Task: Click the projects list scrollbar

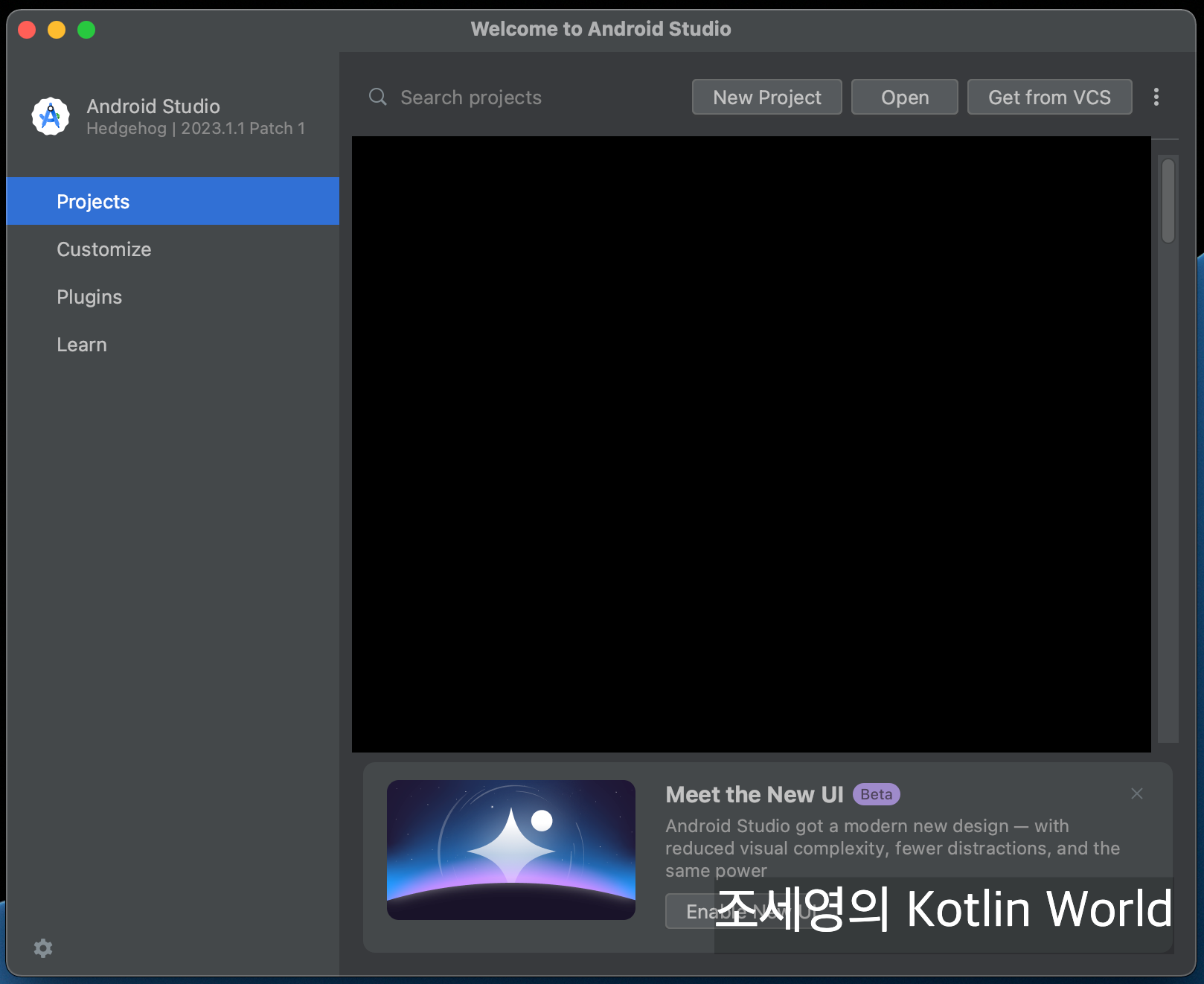Action: pyautogui.click(x=1168, y=201)
